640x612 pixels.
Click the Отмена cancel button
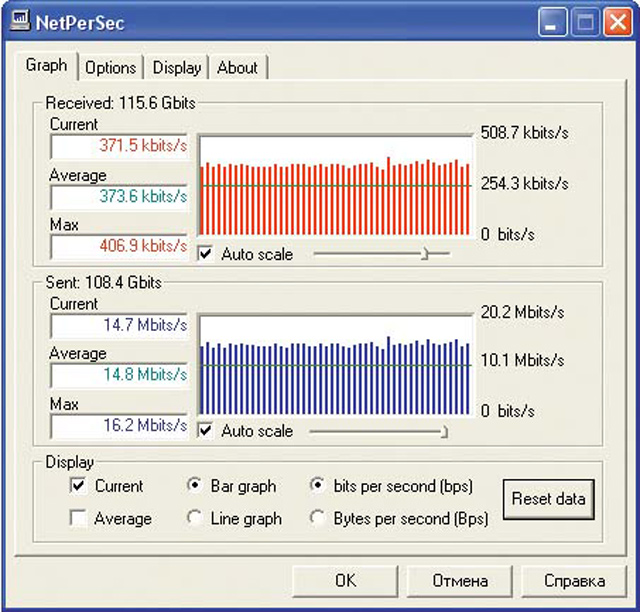460,581
